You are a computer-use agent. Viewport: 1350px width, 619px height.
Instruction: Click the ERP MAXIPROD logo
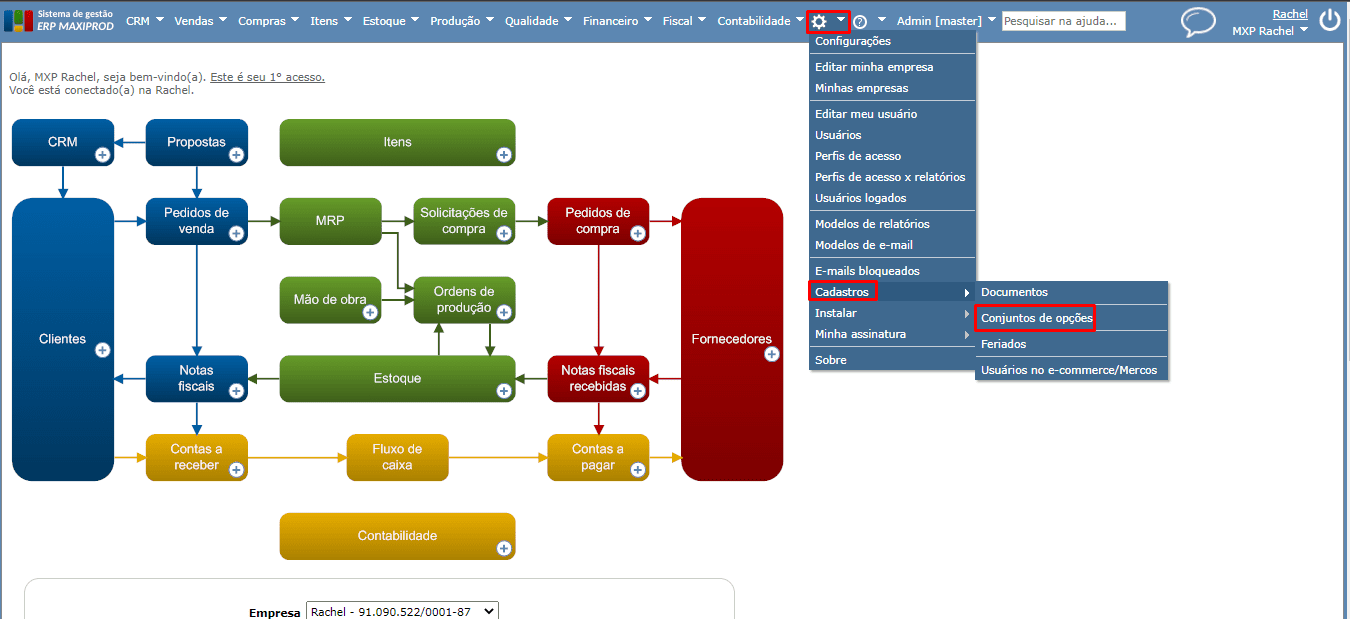click(59, 20)
